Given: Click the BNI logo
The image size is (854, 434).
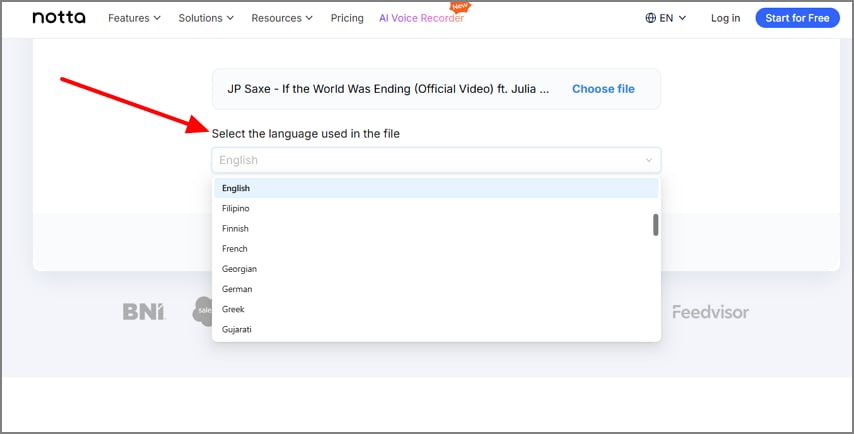Looking at the screenshot, I should click(x=144, y=312).
